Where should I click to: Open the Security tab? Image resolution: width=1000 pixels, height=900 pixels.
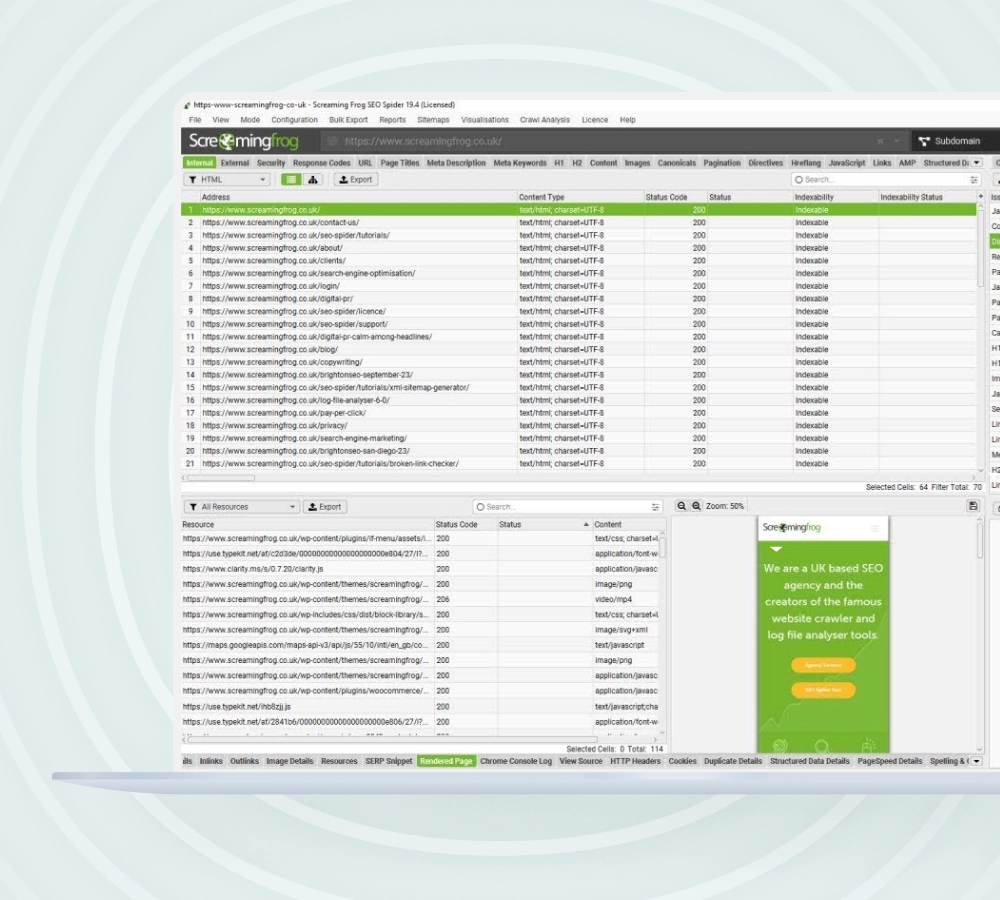click(x=271, y=163)
